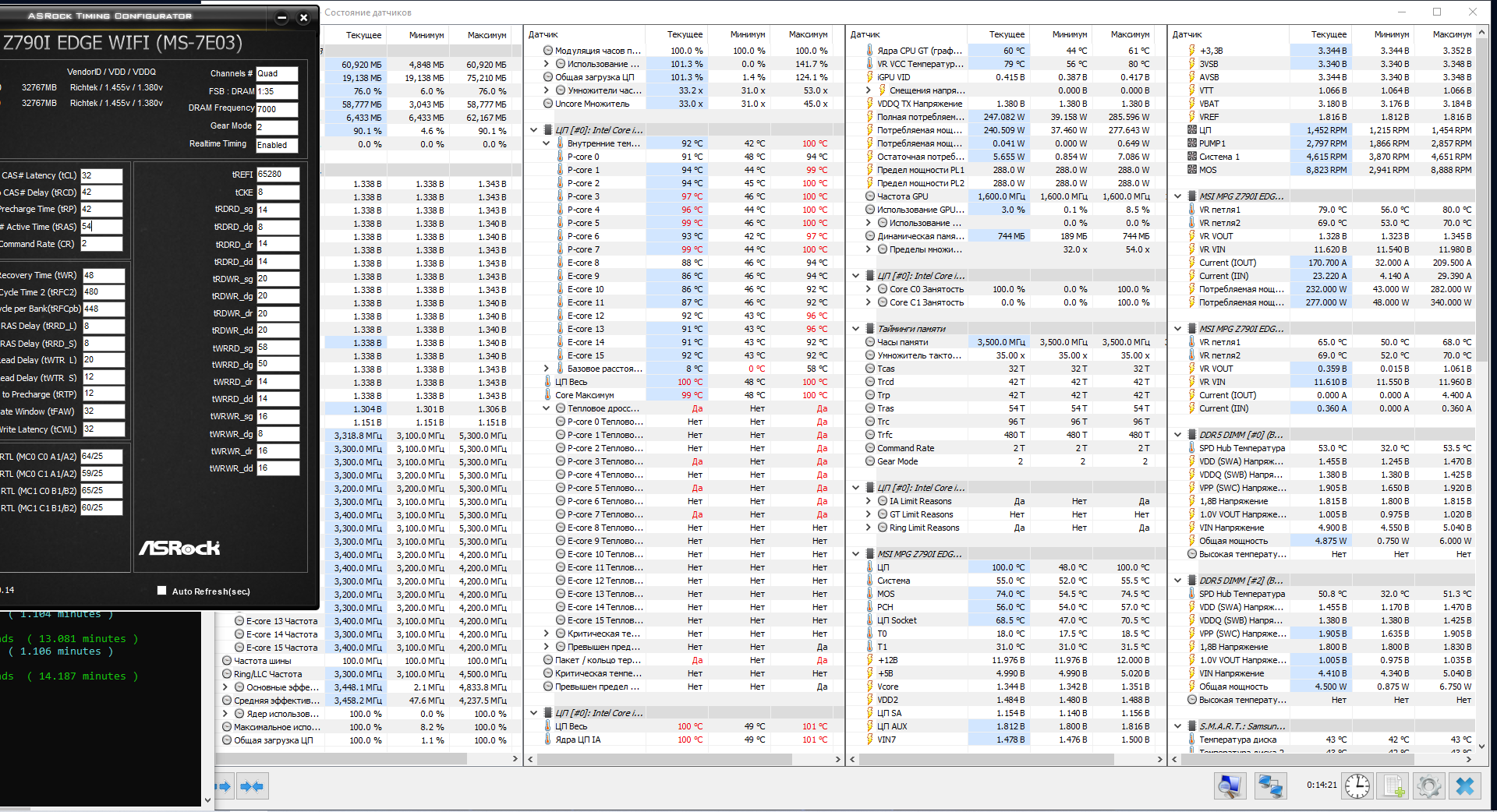This screenshot has width=1497, height=812.
Task: Click the circle icon beside Tcas
Action: 870,369
